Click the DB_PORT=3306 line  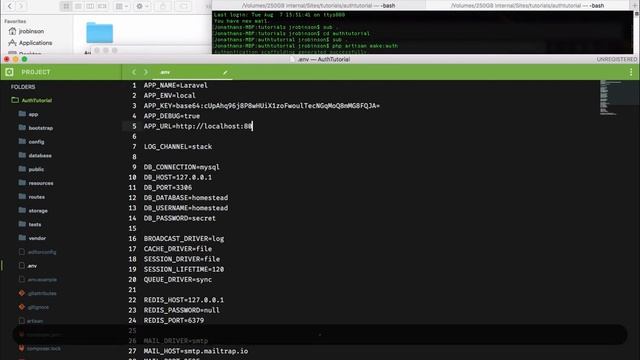point(168,187)
